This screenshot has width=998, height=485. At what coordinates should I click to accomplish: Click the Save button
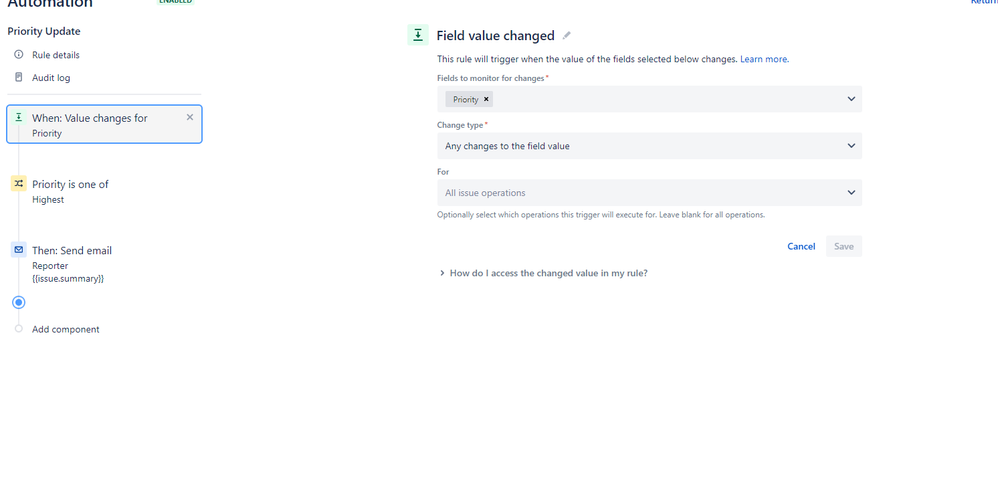click(x=844, y=246)
